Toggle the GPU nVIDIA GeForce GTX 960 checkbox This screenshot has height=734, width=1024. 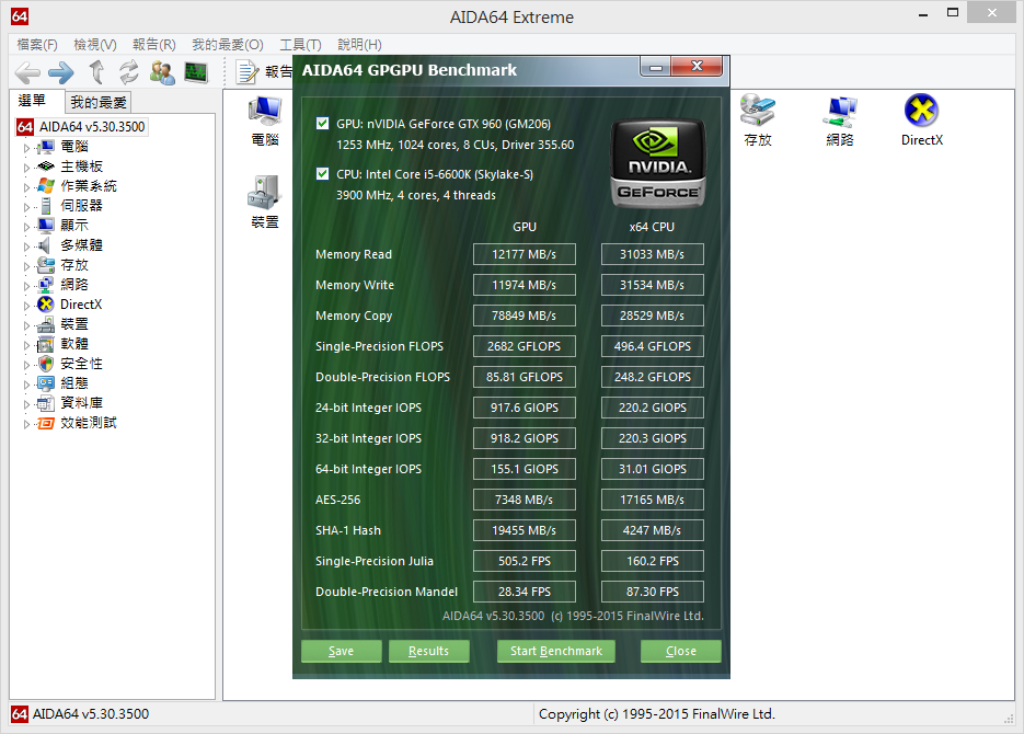(x=322, y=123)
